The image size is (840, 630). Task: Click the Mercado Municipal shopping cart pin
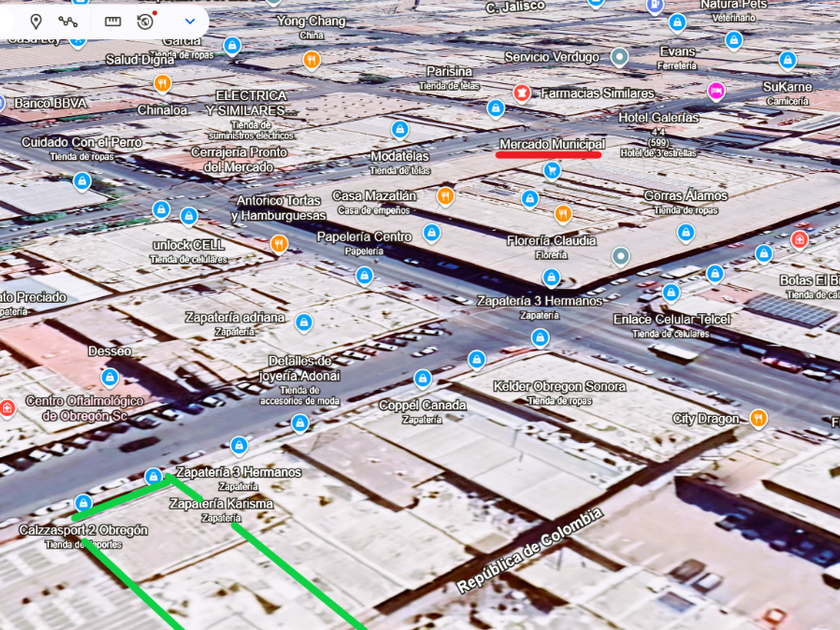[552, 171]
